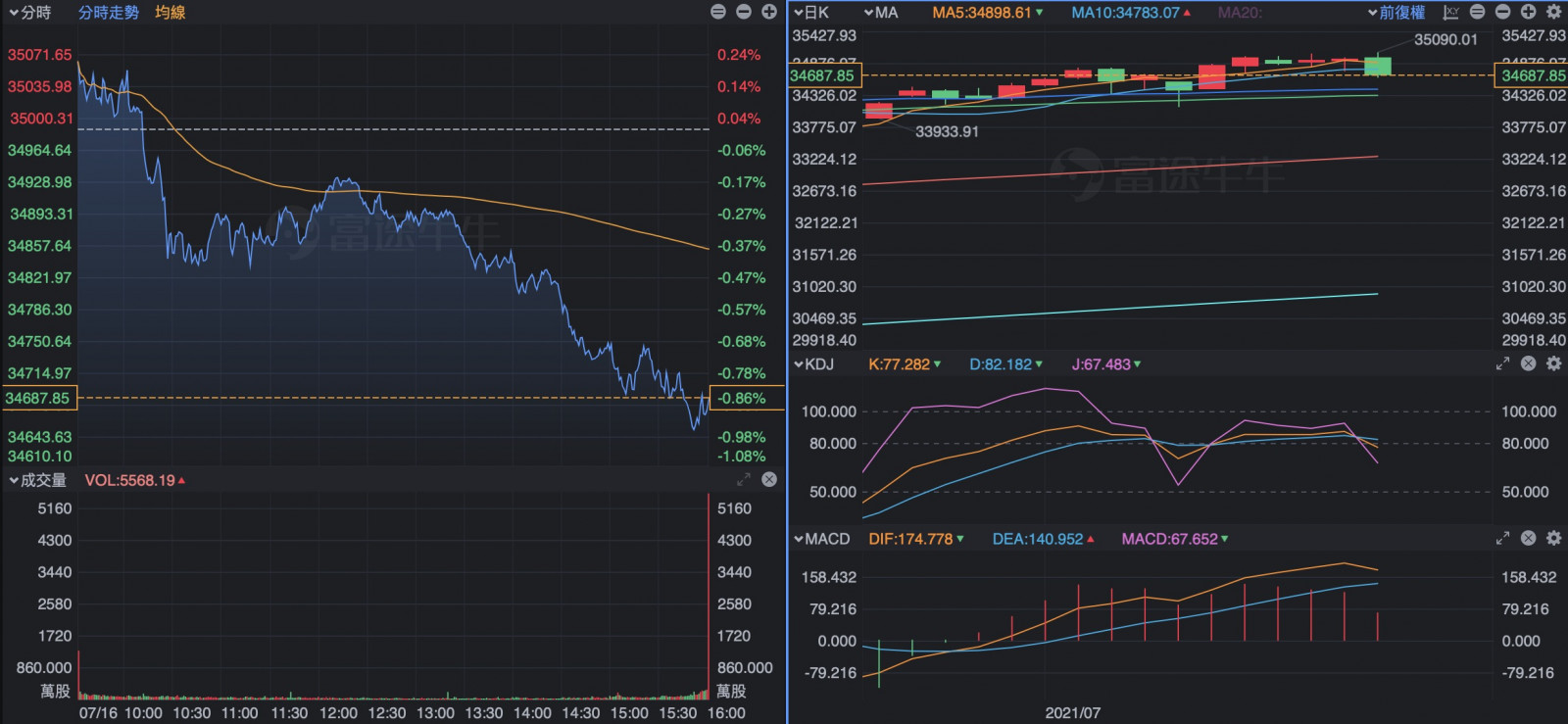This screenshot has height=724, width=1568.
Task: Open MACD indicator settings gear
Action: tap(1553, 538)
